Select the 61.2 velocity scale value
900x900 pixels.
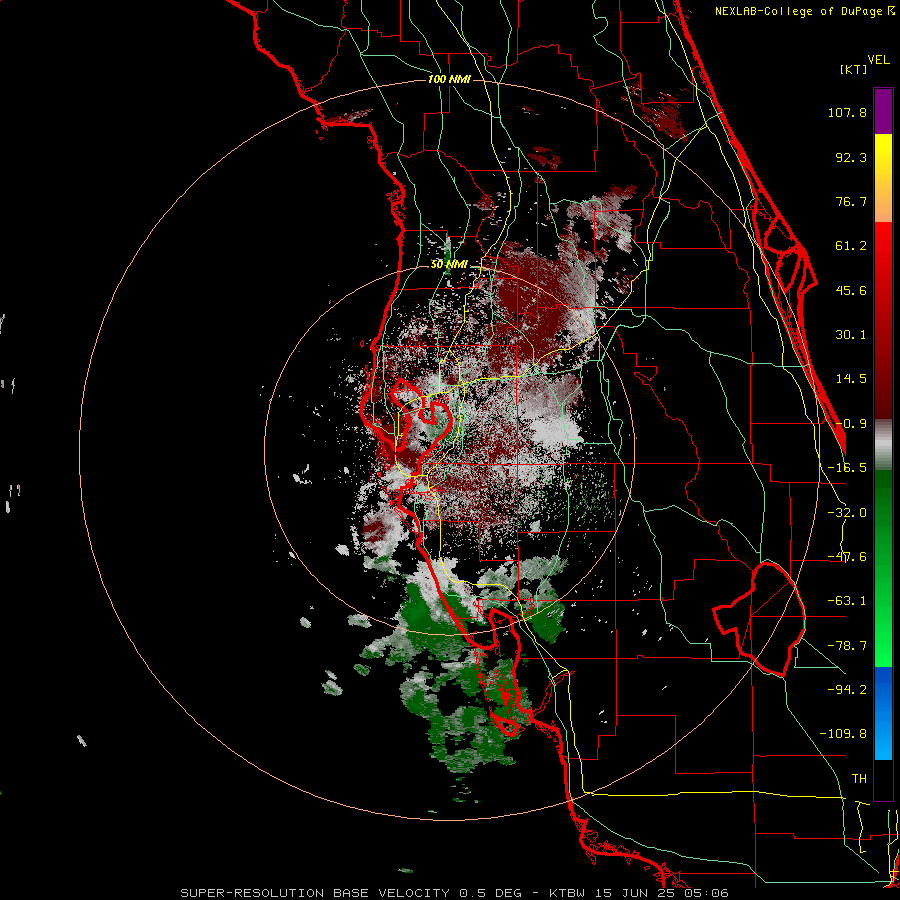[x=851, y=246]
